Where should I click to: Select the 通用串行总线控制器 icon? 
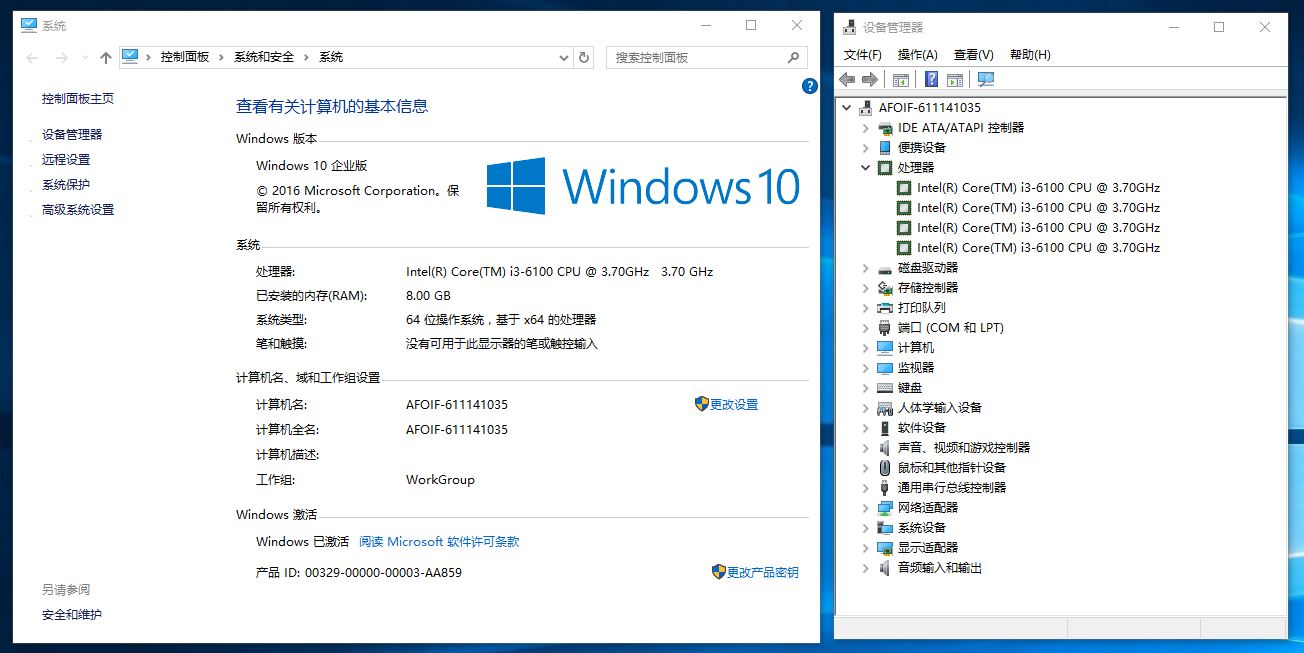(885, 487)
